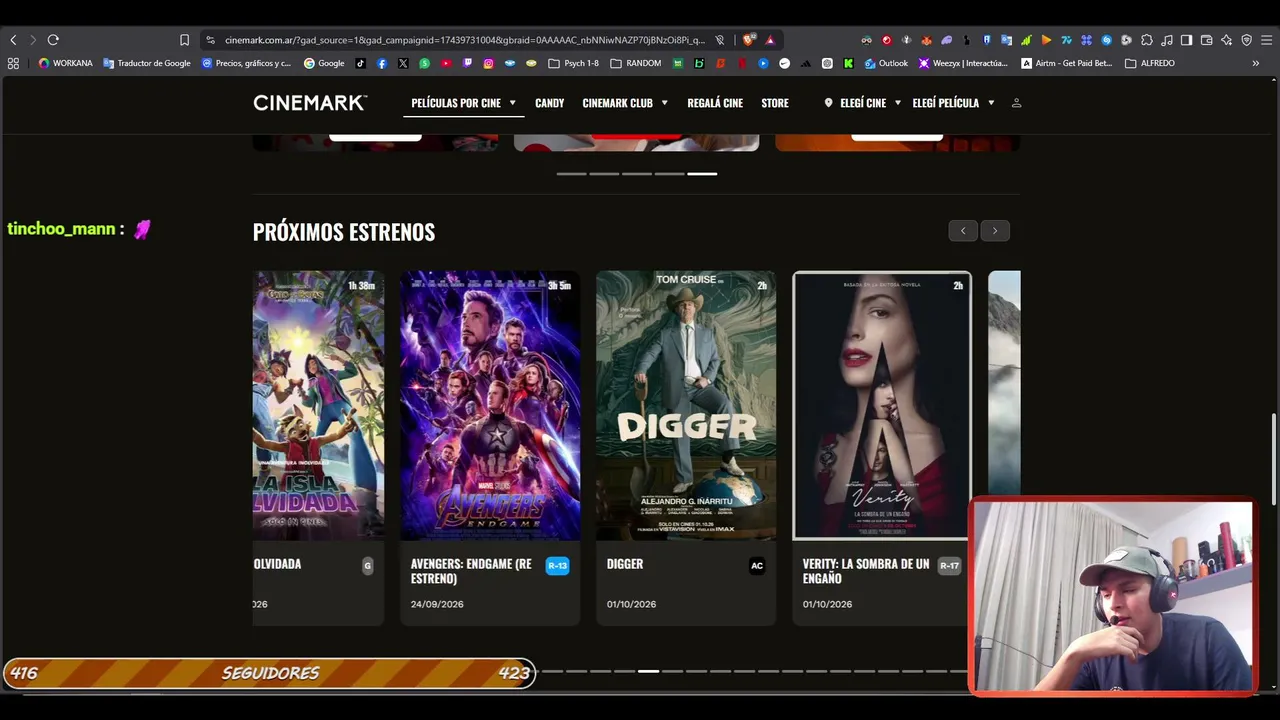The width and height of the screenshot is (1280, 720).
Task: Toggle the browser sidebar panel icon
Action: pos(1186,40)
